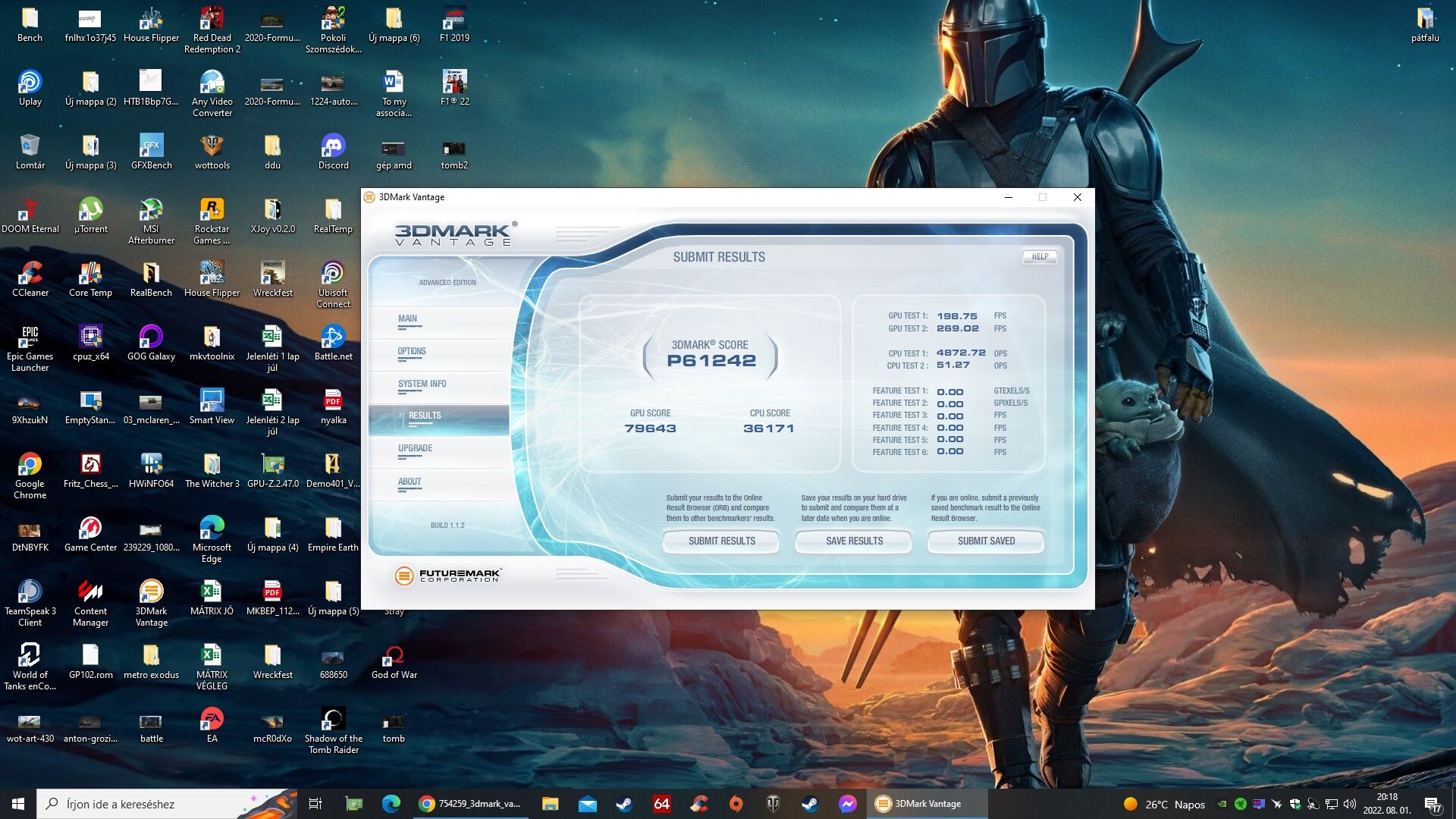Select the Discord desktop icon
The height and width of the screenshot is (819, 1456).
pos(333,152)
